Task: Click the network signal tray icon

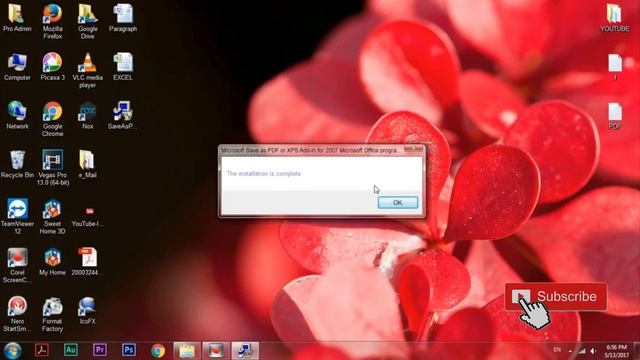Action: point(582,351)
